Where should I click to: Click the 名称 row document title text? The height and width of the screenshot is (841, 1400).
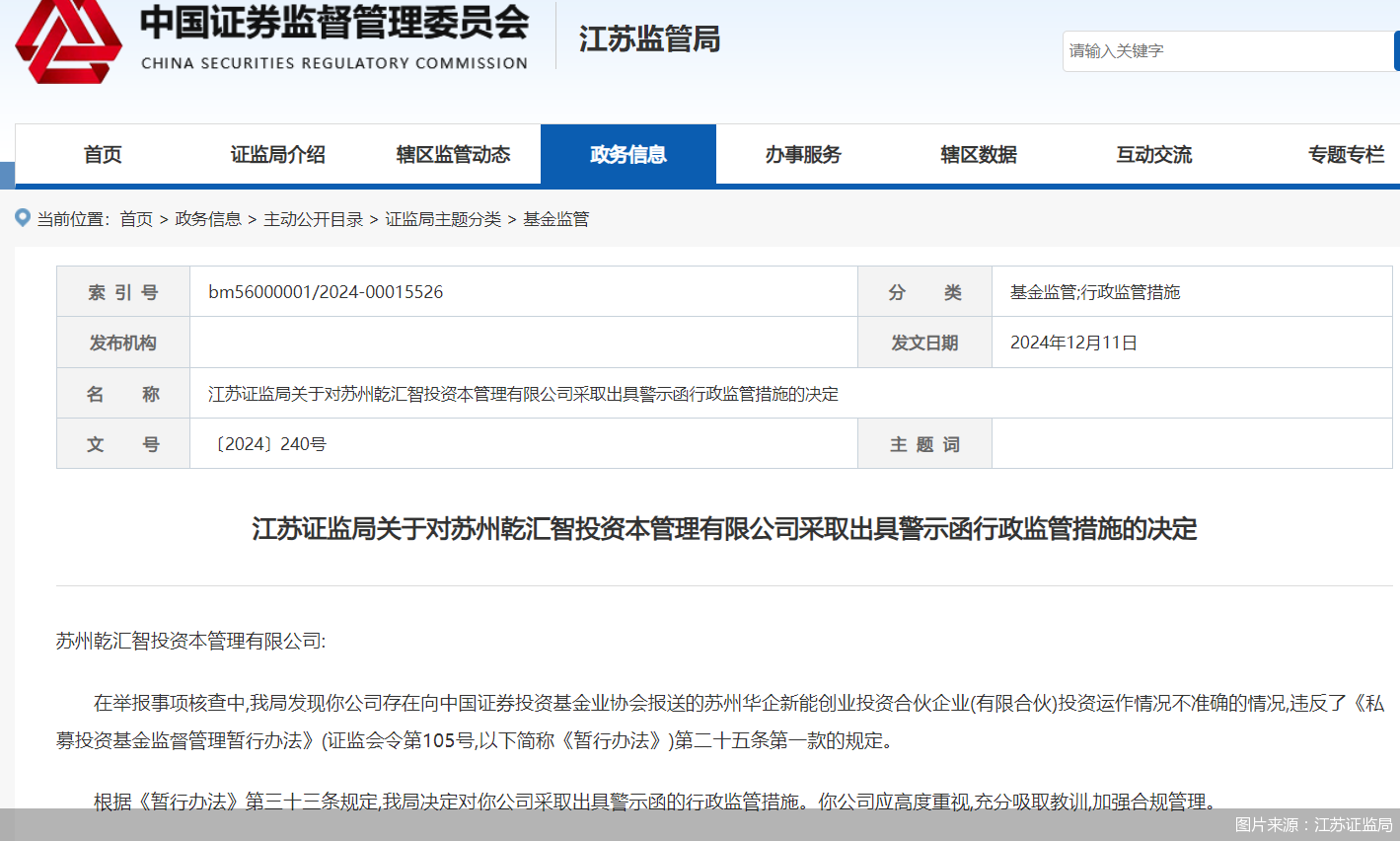[x=523, y=394]
